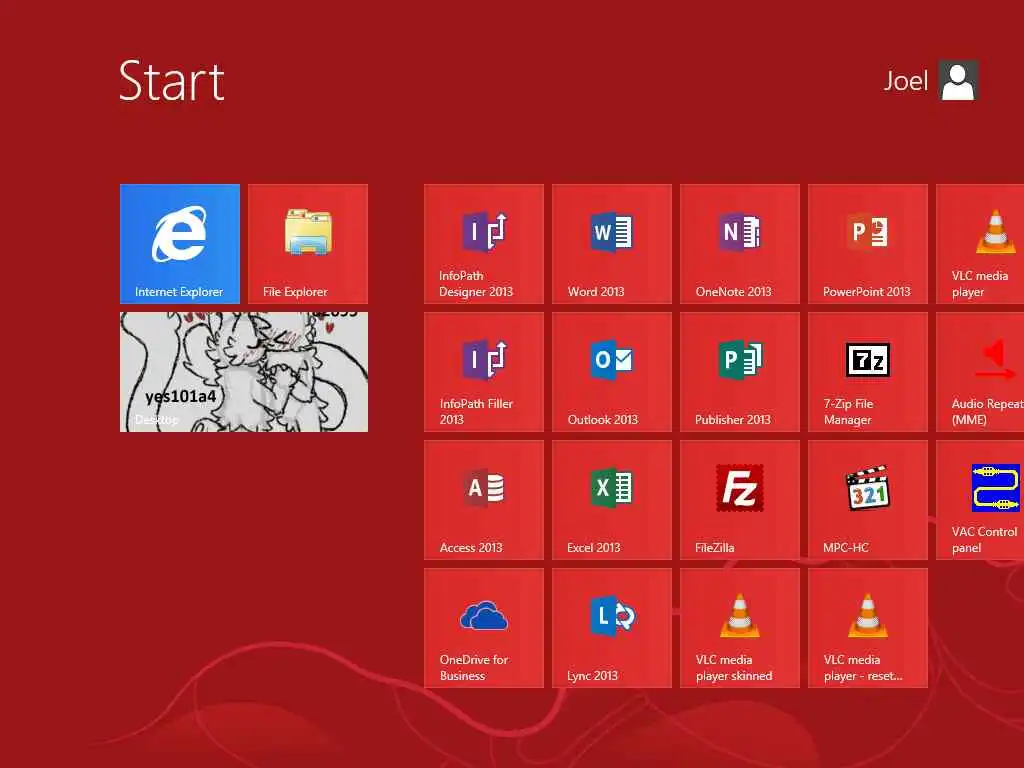The height and width of the screenshot is (768, 1024).
Task: Click the Start heading text
Action: pos(172,81)
